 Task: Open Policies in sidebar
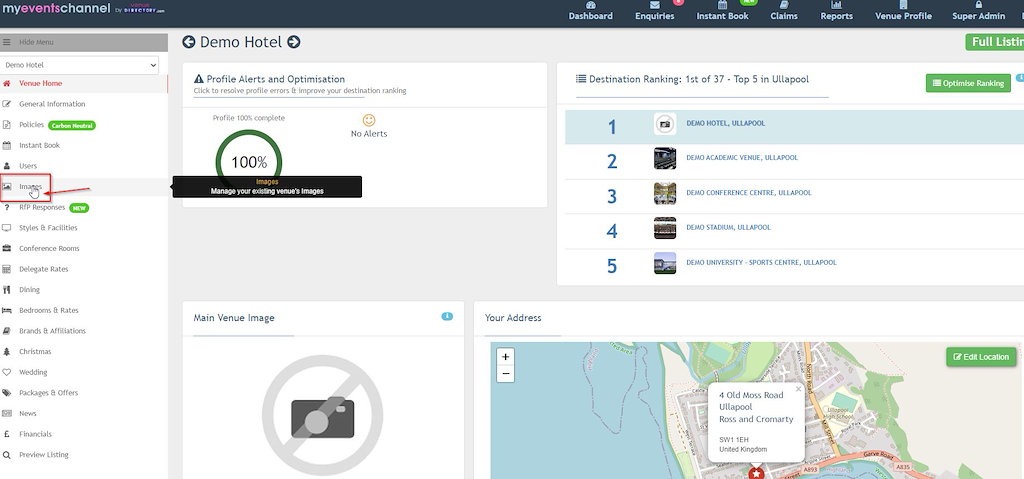[x=31, y=125]
